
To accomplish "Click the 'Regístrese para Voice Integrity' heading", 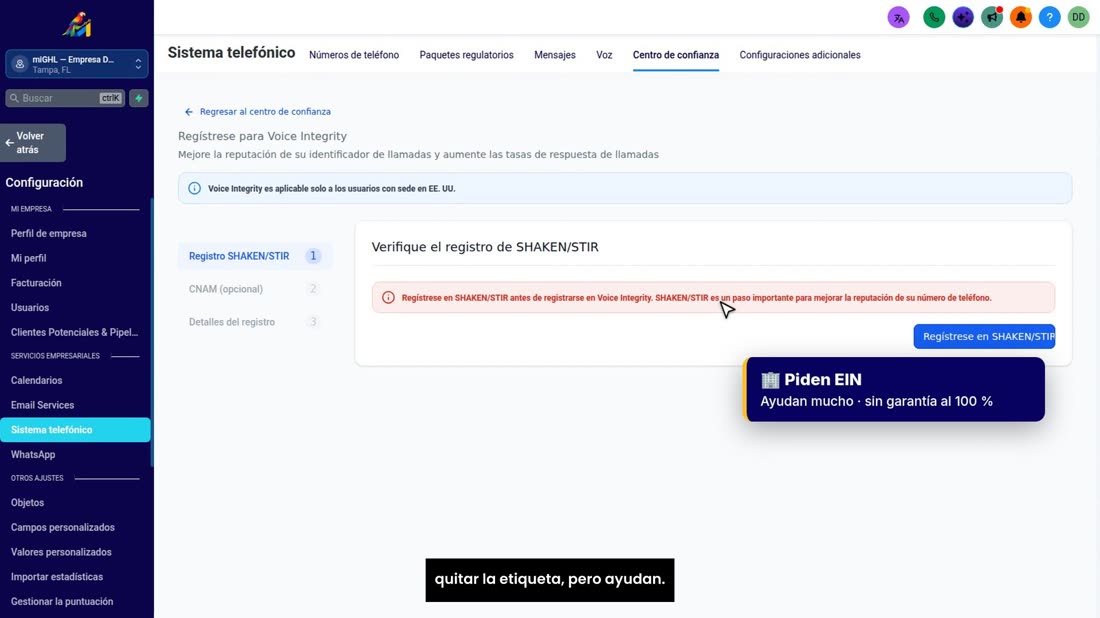I will tap(262, 136).
